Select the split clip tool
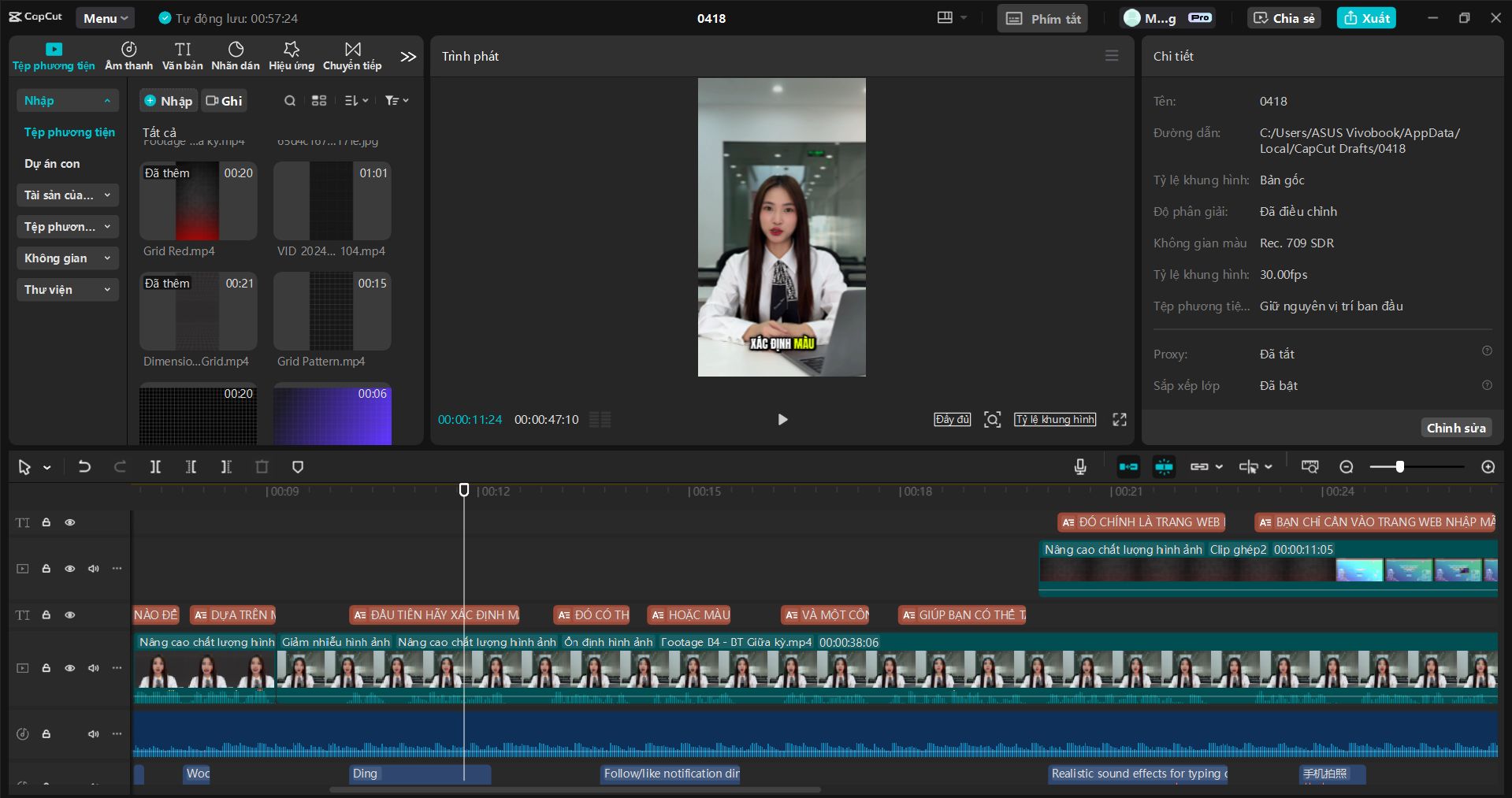The image size is (1512, 798). pyautogui.click(x=155, y=467)
